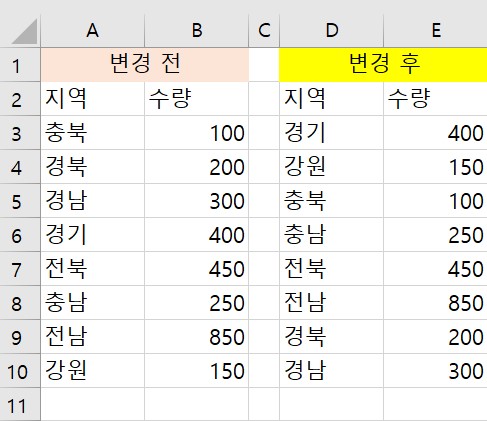Screen dimensions: 487x421
Task: Select cell A10 with 강원
Action: pyautogui.click(x=93, y=371)
